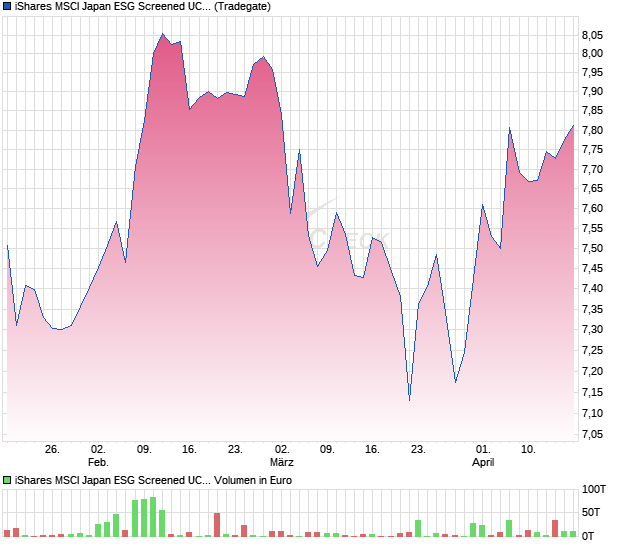Click the 7,05 price axis label
Screen dimensions: 620x546
click(592, 435)
